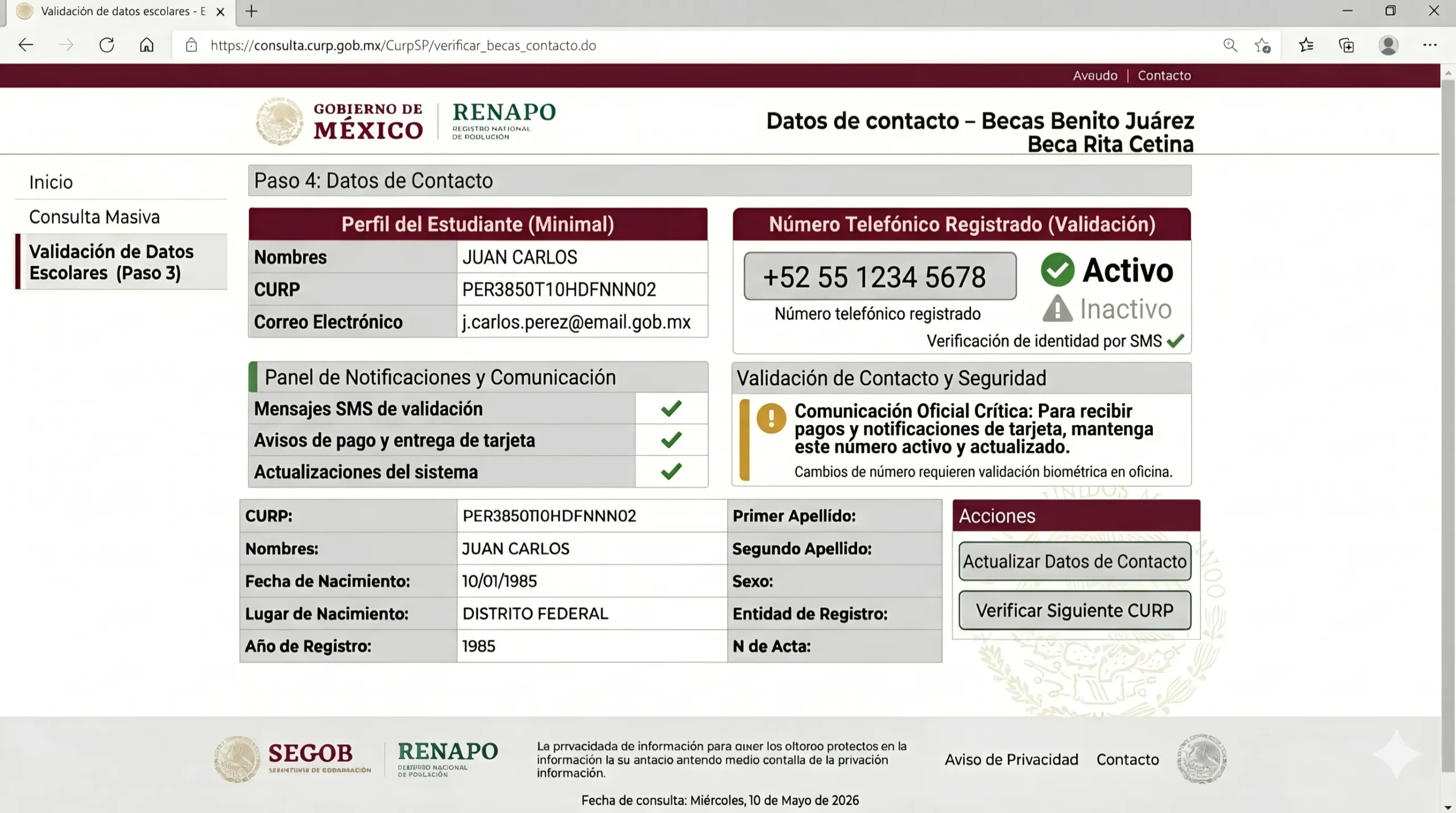Open a new browser tab
Viewport: 1456px width, 813px height.
[x=251, y=11]
